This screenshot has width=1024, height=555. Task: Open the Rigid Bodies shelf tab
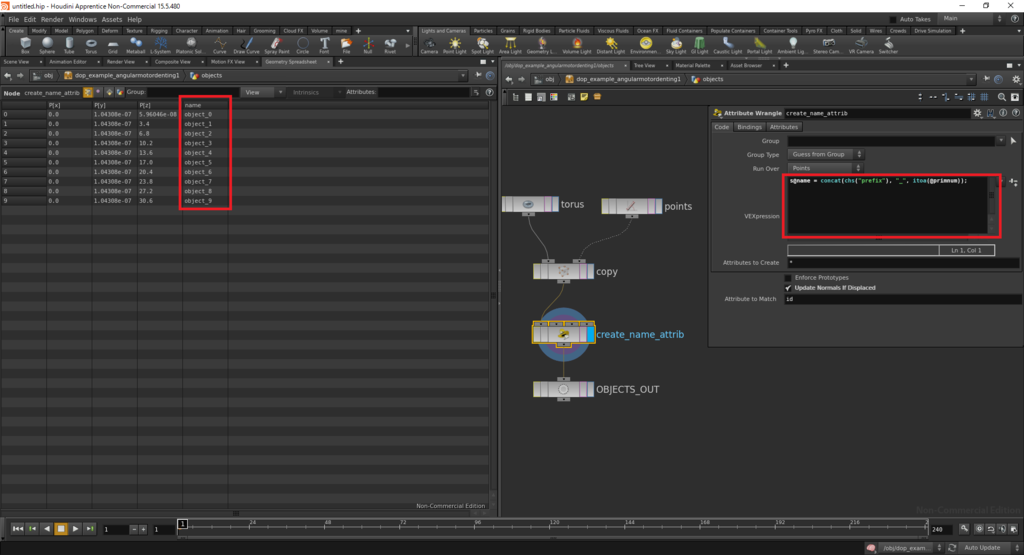click(x=536, y=31)
